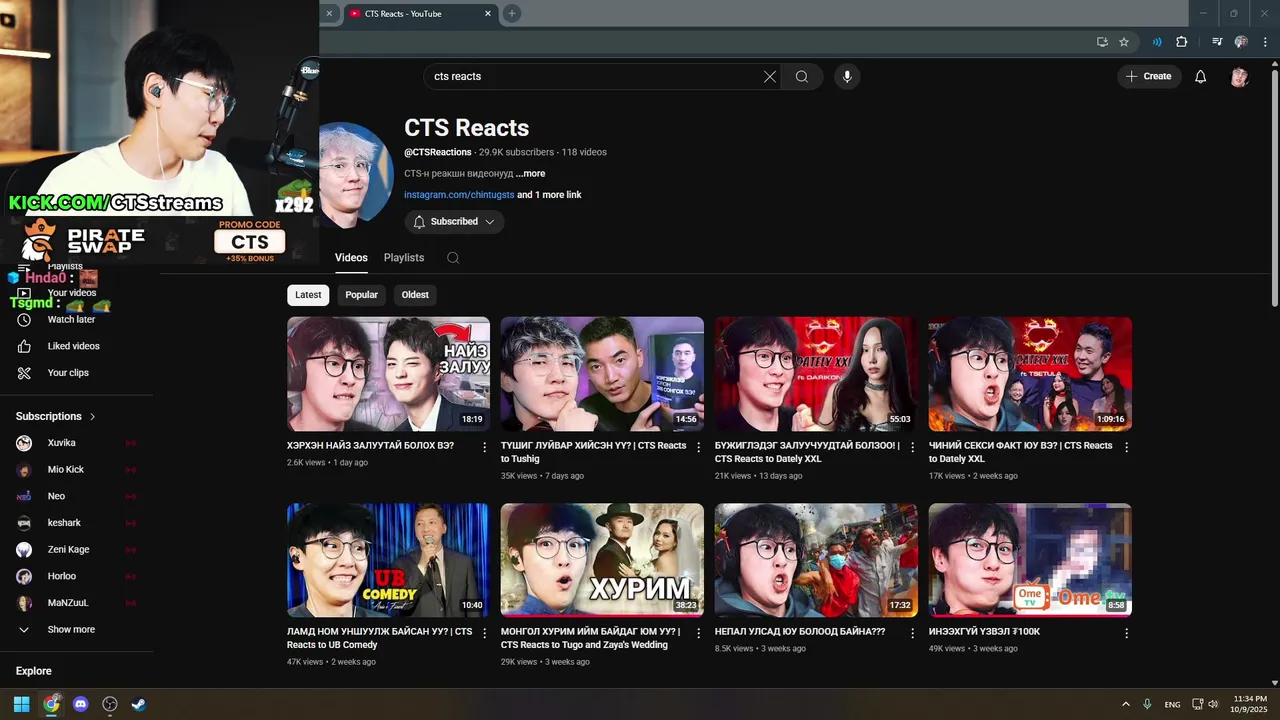Select the Oldest filter chip
1280x720 pixels.
415,295
